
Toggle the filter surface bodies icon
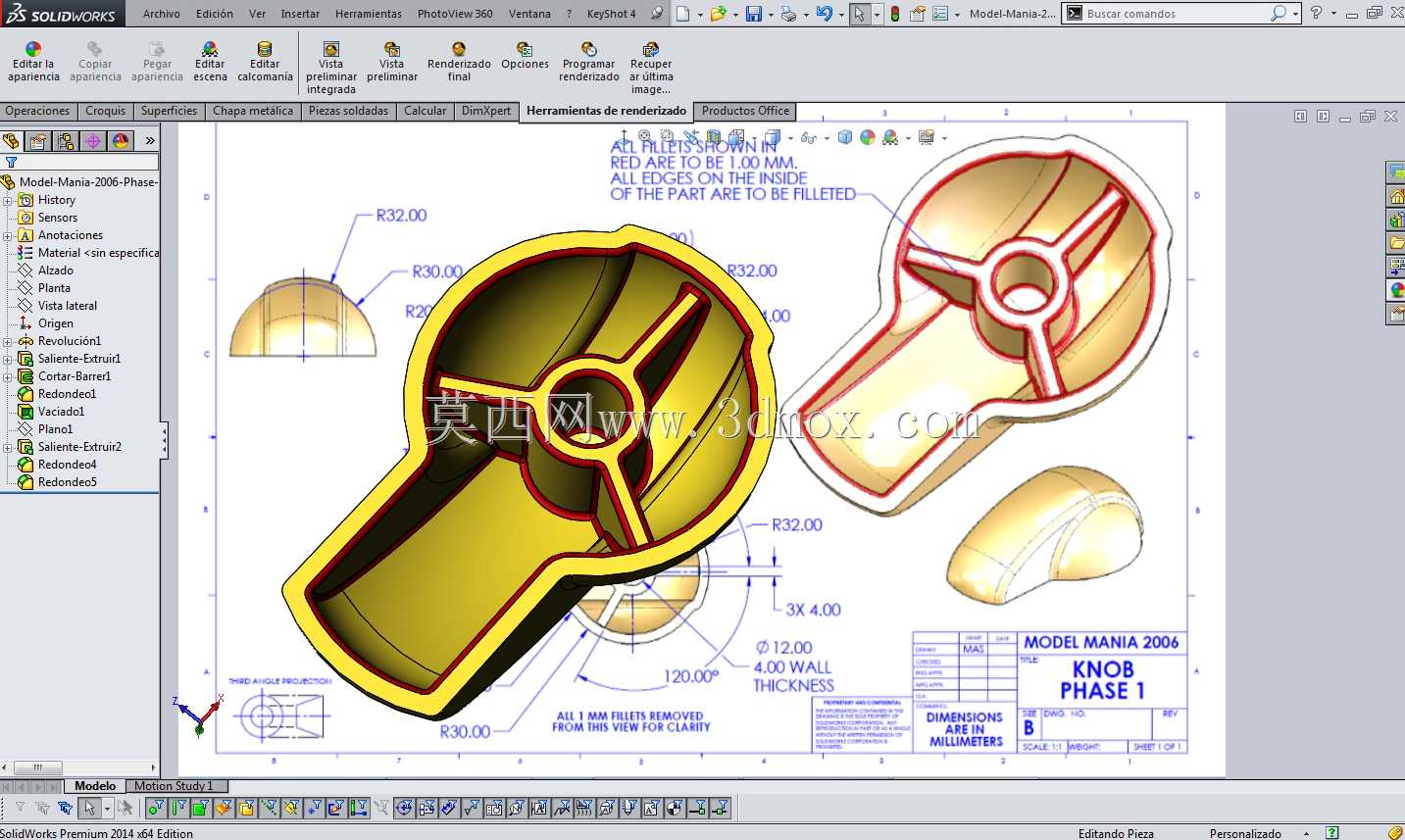tap(224, 808)
